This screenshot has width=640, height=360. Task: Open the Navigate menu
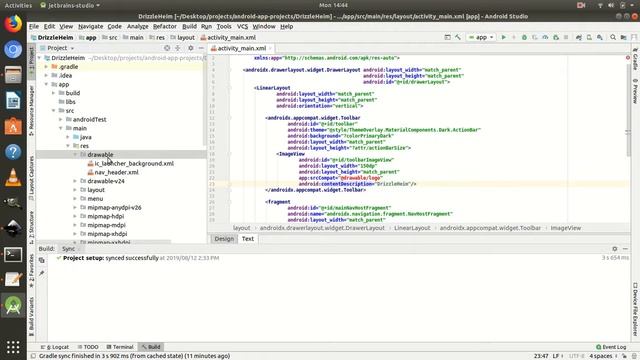91,27
